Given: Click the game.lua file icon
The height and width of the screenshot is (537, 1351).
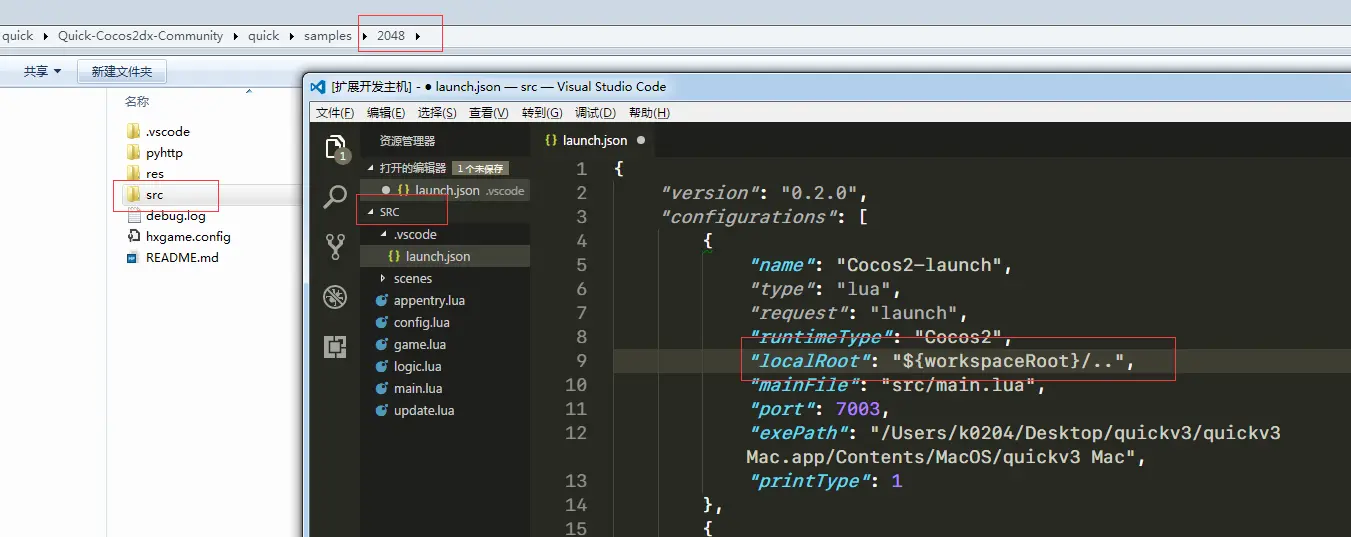Looking at the screenshot, I should (381, 344).
